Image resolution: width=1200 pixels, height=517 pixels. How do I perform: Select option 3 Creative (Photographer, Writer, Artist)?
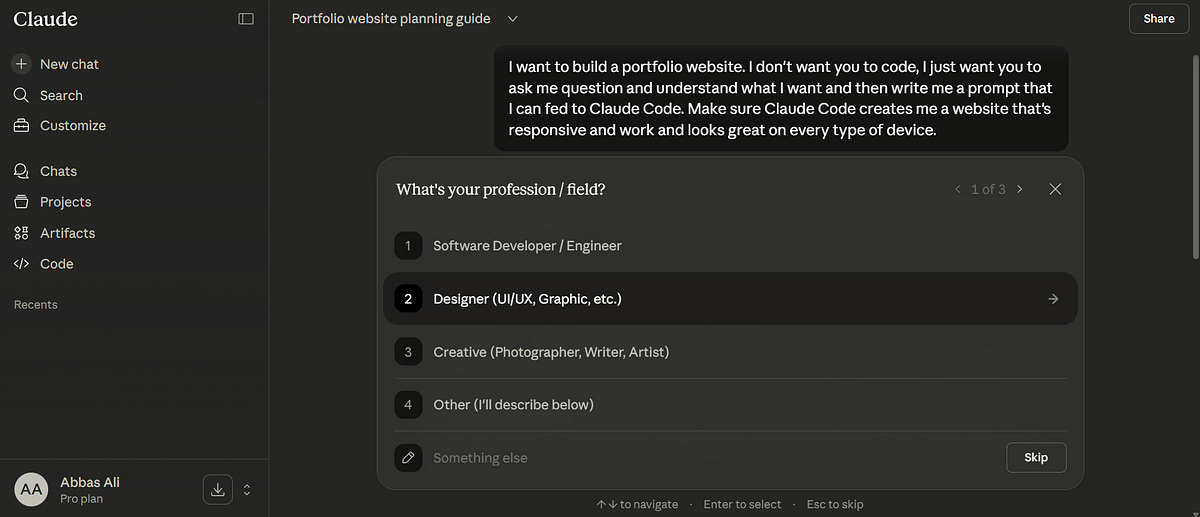coord(730,352)
